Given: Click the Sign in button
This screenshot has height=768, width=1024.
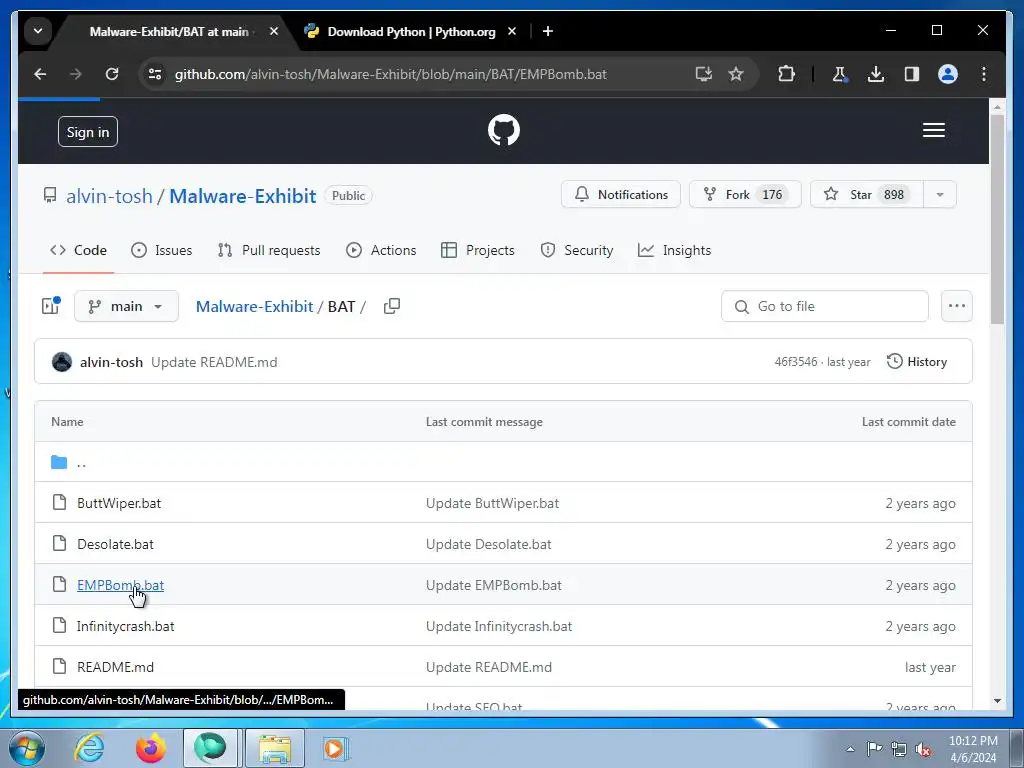Looking at the screenshot, I should pos(88,132).
